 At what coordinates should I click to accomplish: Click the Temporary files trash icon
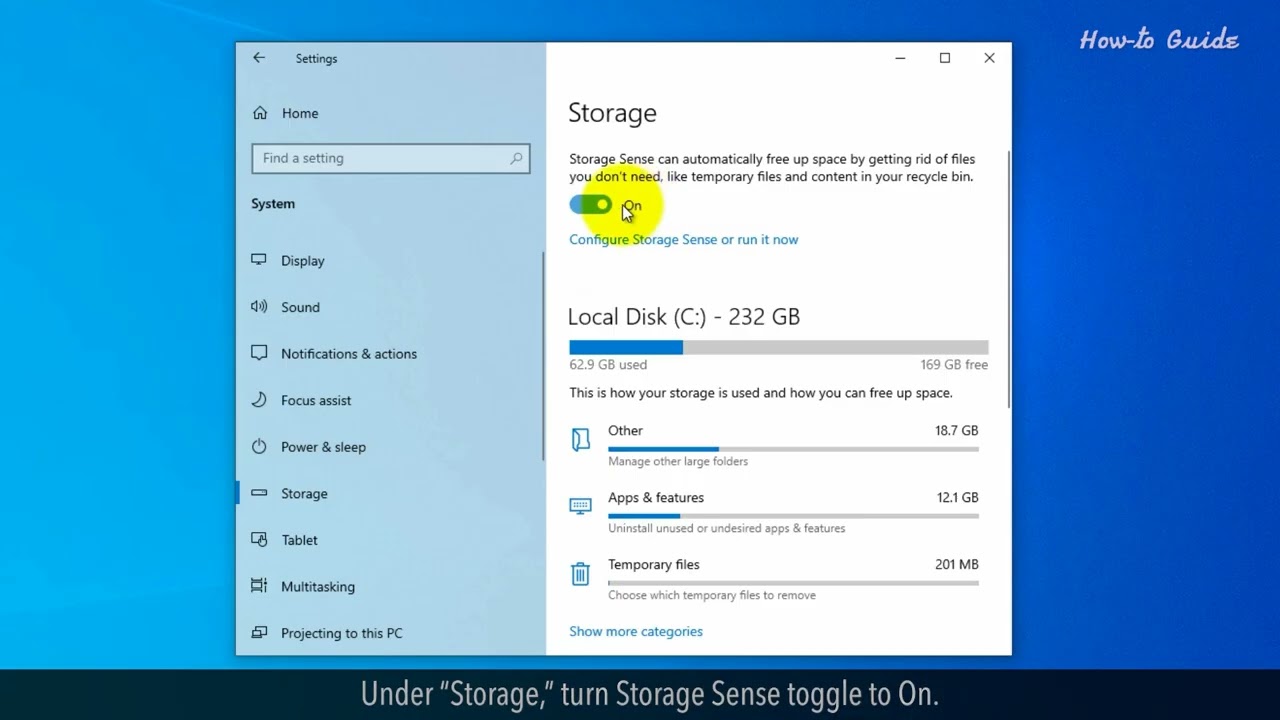[580, 573]
